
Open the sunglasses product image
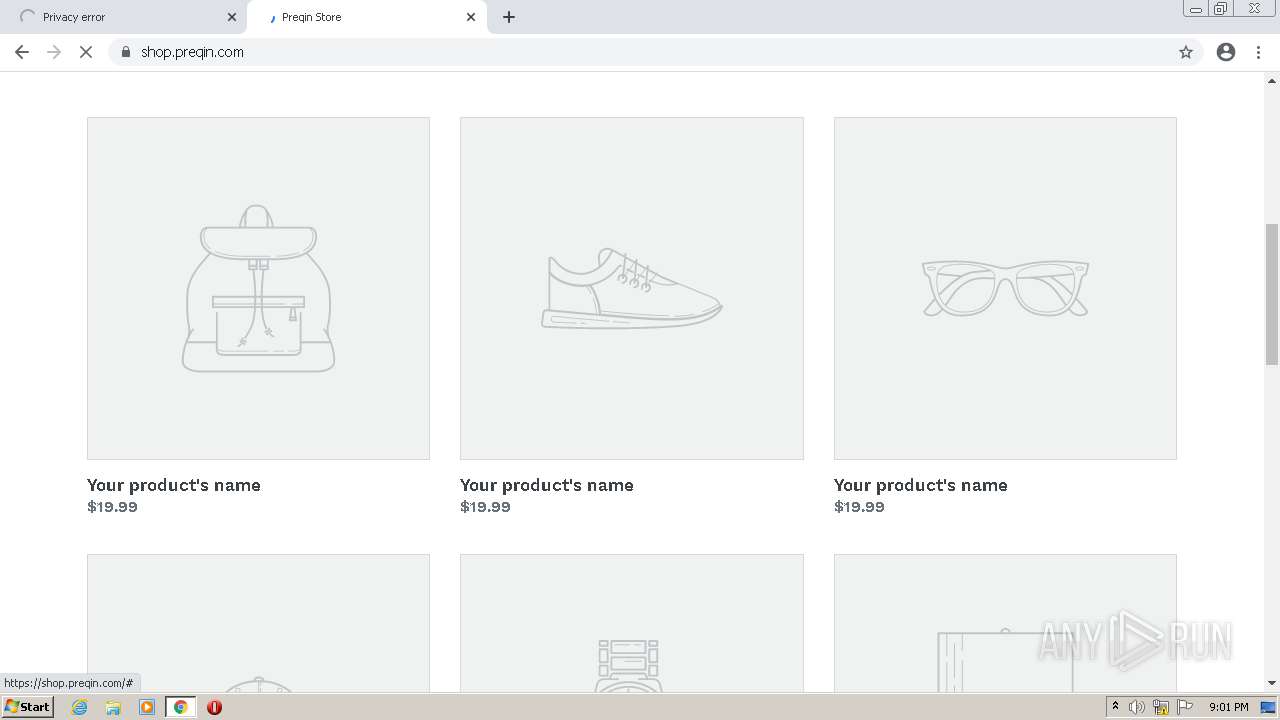pos(1005,288)
